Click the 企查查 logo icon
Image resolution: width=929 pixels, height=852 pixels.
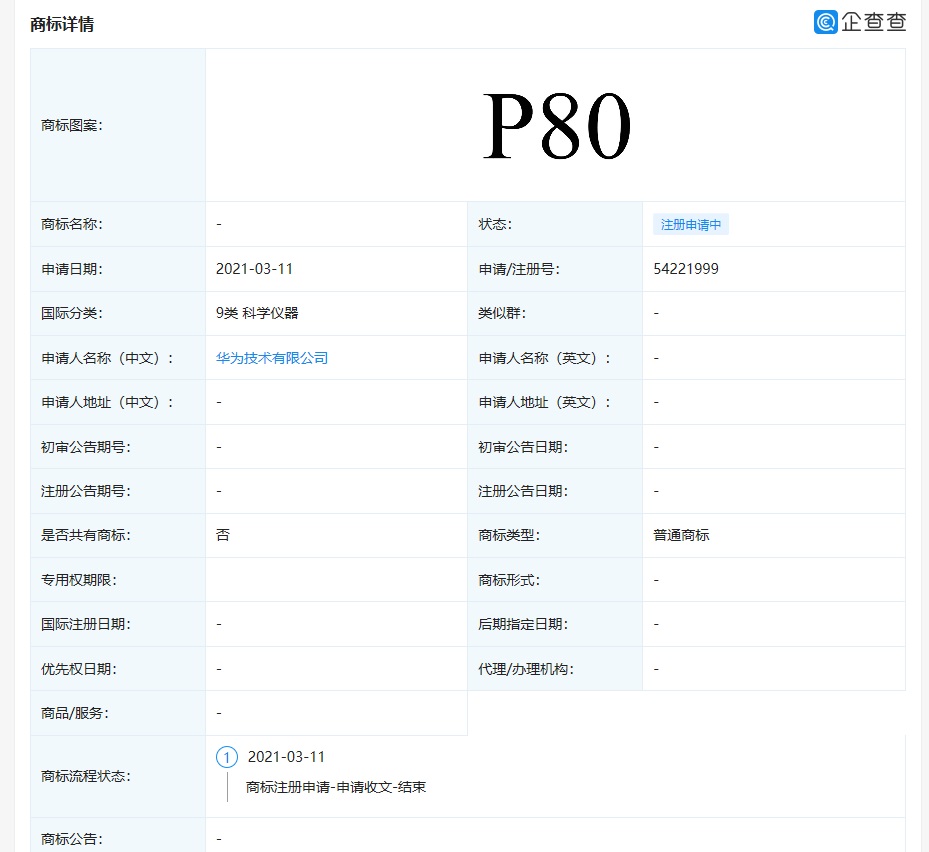click(825, 22)
